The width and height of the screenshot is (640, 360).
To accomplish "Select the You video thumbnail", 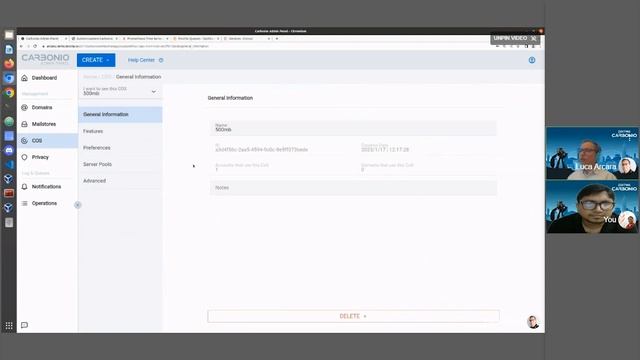I will coord(592,207).
